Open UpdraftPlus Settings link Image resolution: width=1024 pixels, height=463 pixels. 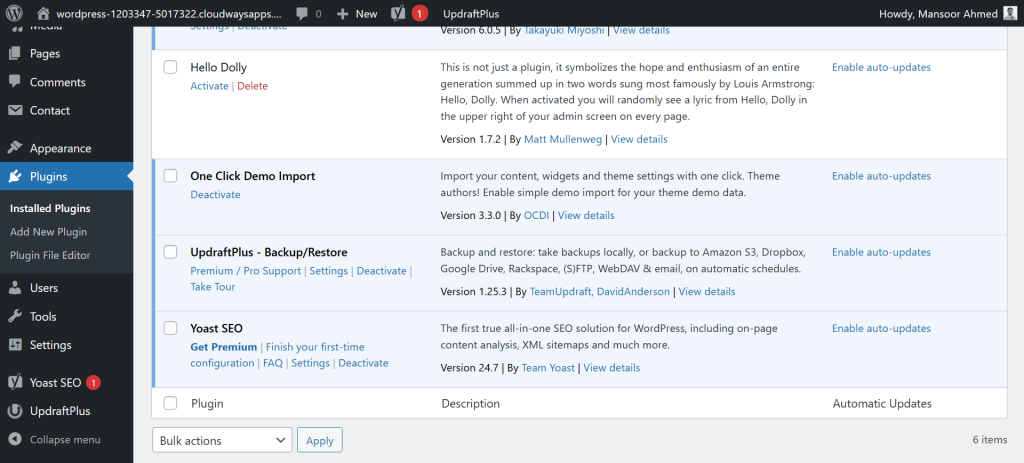pyautogui.click(x=328, y=270)
